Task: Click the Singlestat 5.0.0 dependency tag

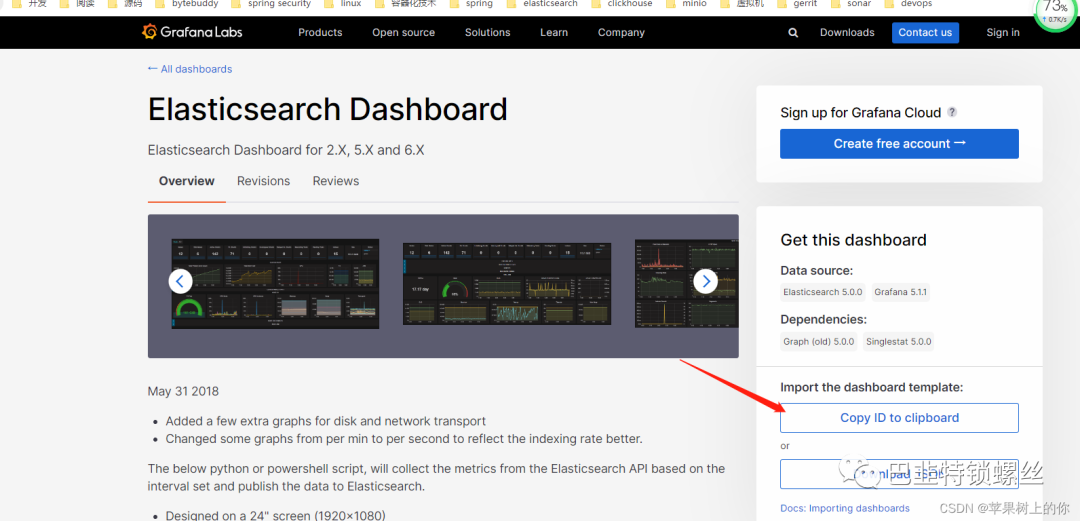Action: (899, 342)
